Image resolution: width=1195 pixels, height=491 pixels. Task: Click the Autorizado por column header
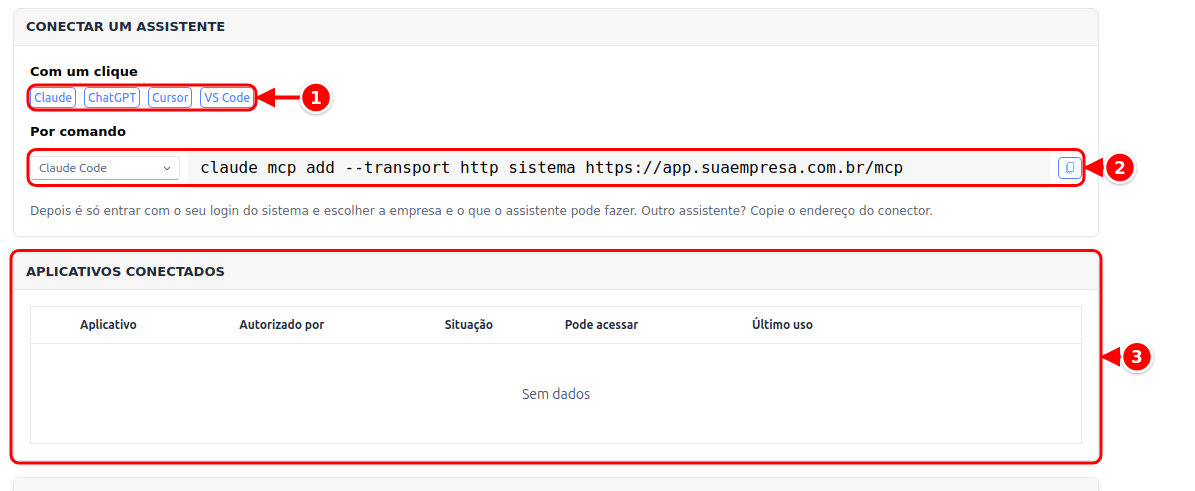click(x=282, y=325)
